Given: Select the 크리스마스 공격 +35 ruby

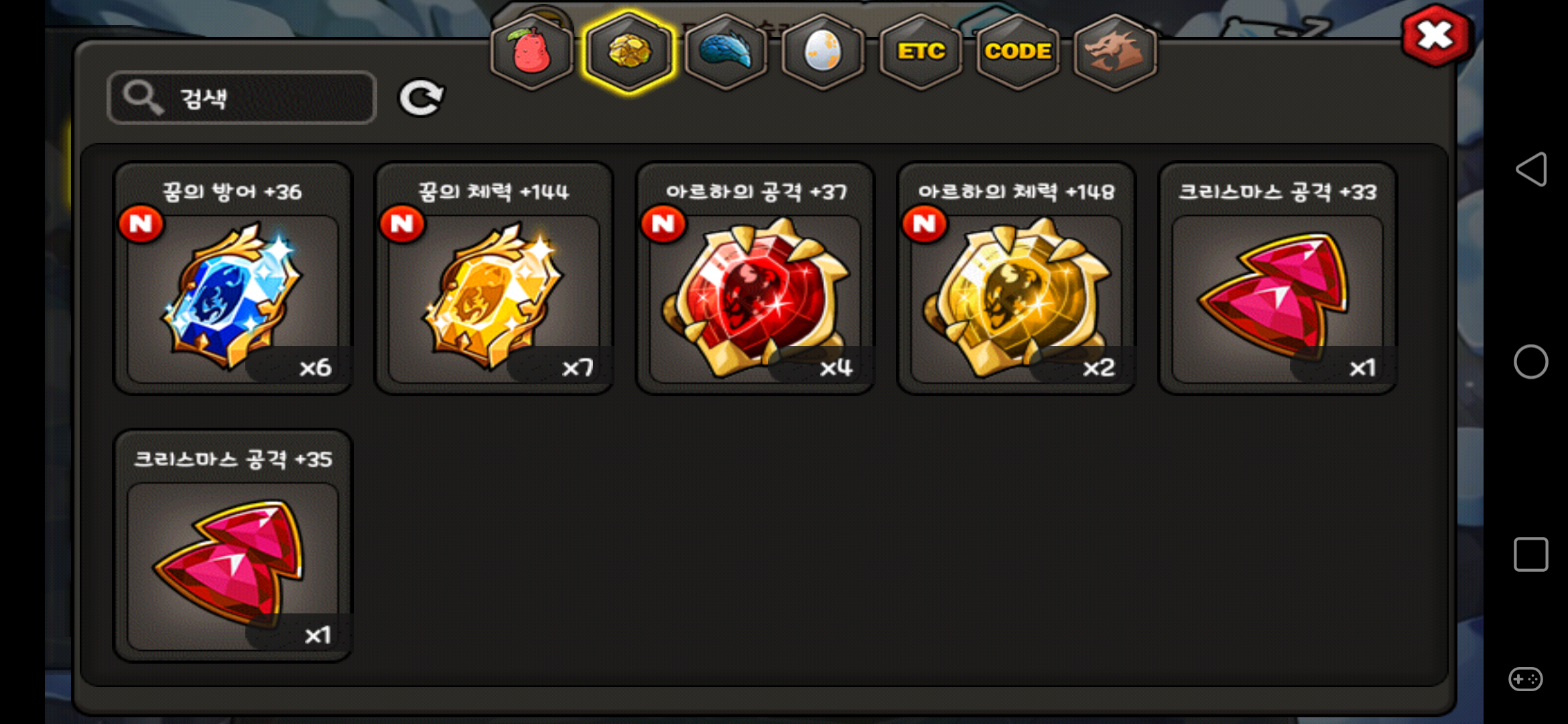Looking at the screenshot, I should click(x=233, y=546).
